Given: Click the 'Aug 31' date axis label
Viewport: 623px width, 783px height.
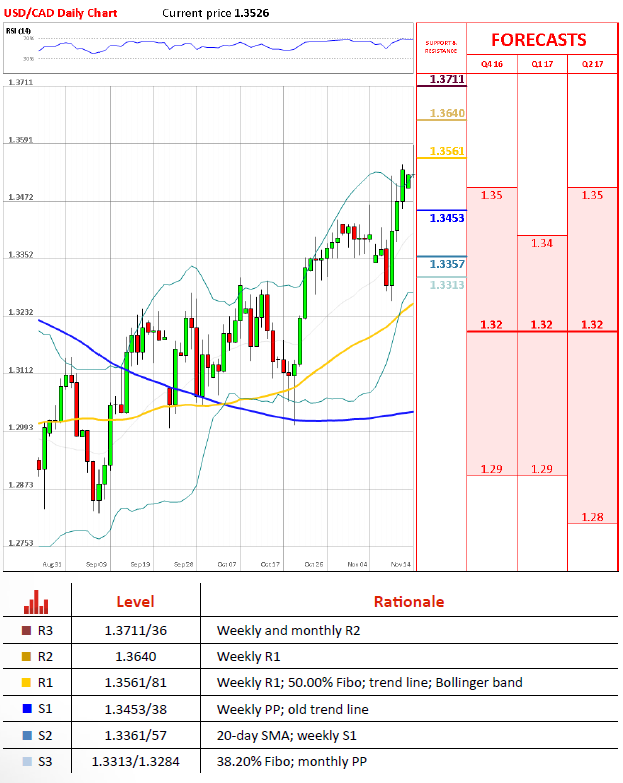Looking at the screenshot, I should [x=52, y=564].
